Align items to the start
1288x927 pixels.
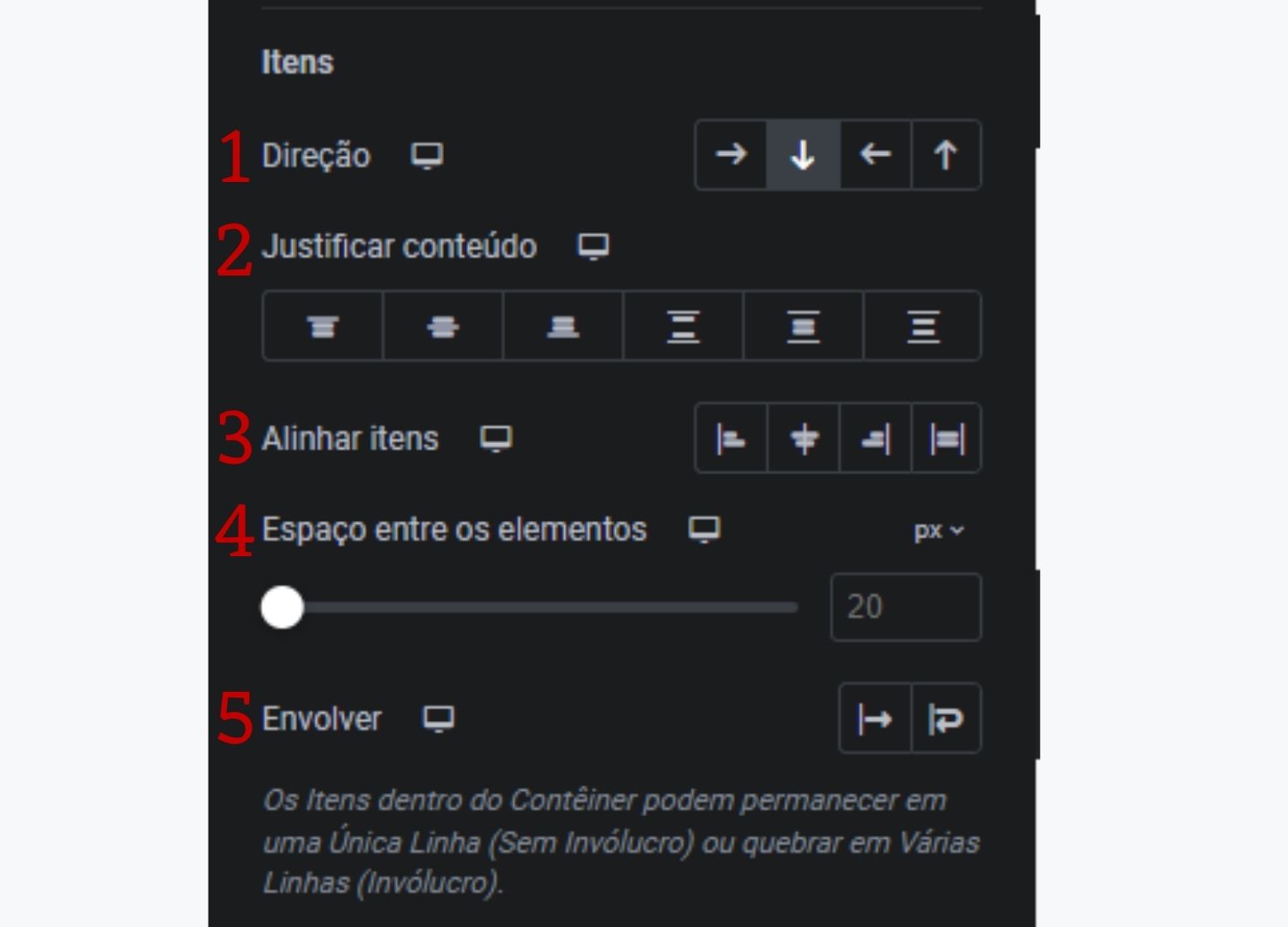tap(729, 439)
